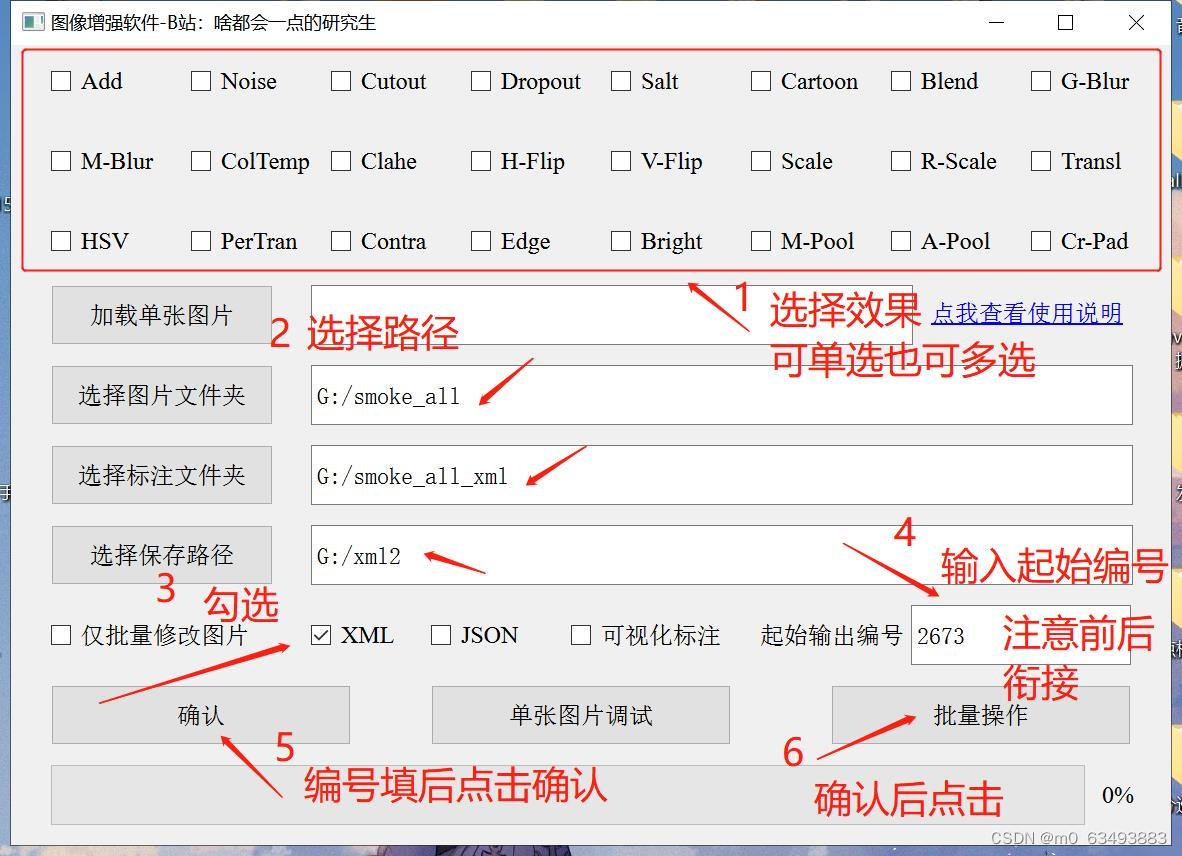The height and width of the screenshot is (856, 1182).
Task: Uncheck the XML output format
Action: [x=322, y=635]
